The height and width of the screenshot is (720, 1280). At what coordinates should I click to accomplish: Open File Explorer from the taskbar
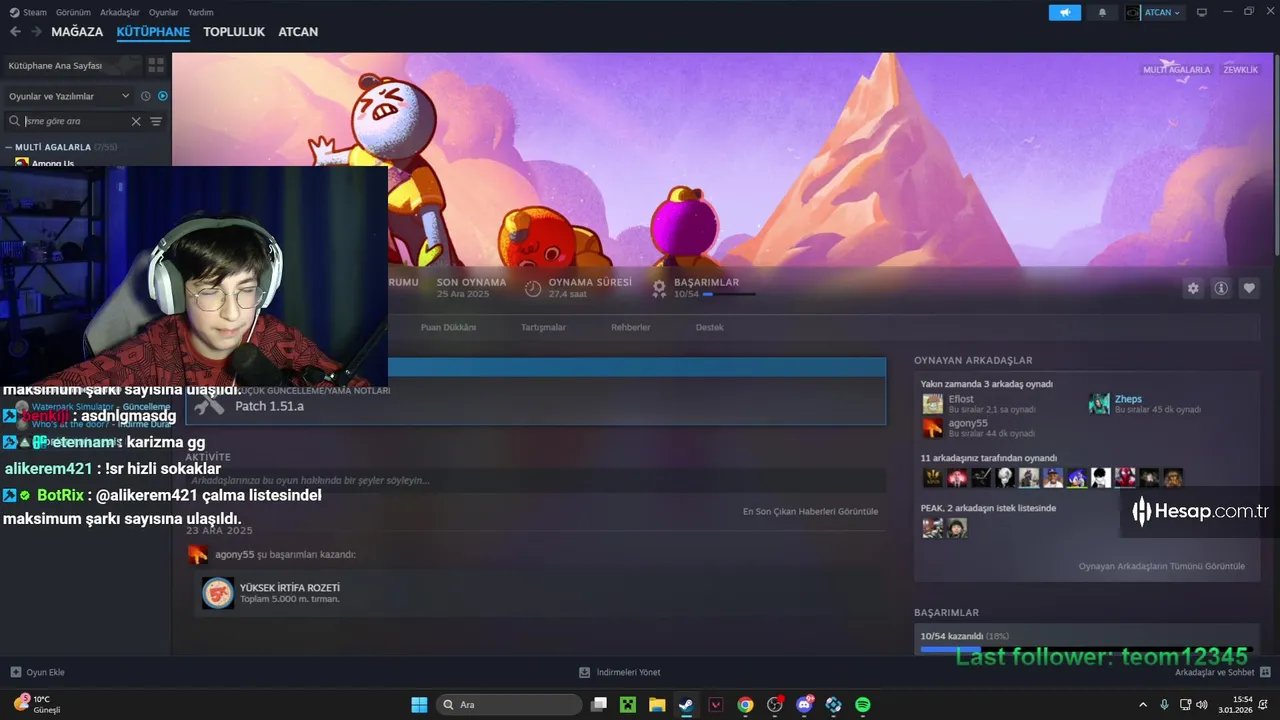[x=657, y=704]
